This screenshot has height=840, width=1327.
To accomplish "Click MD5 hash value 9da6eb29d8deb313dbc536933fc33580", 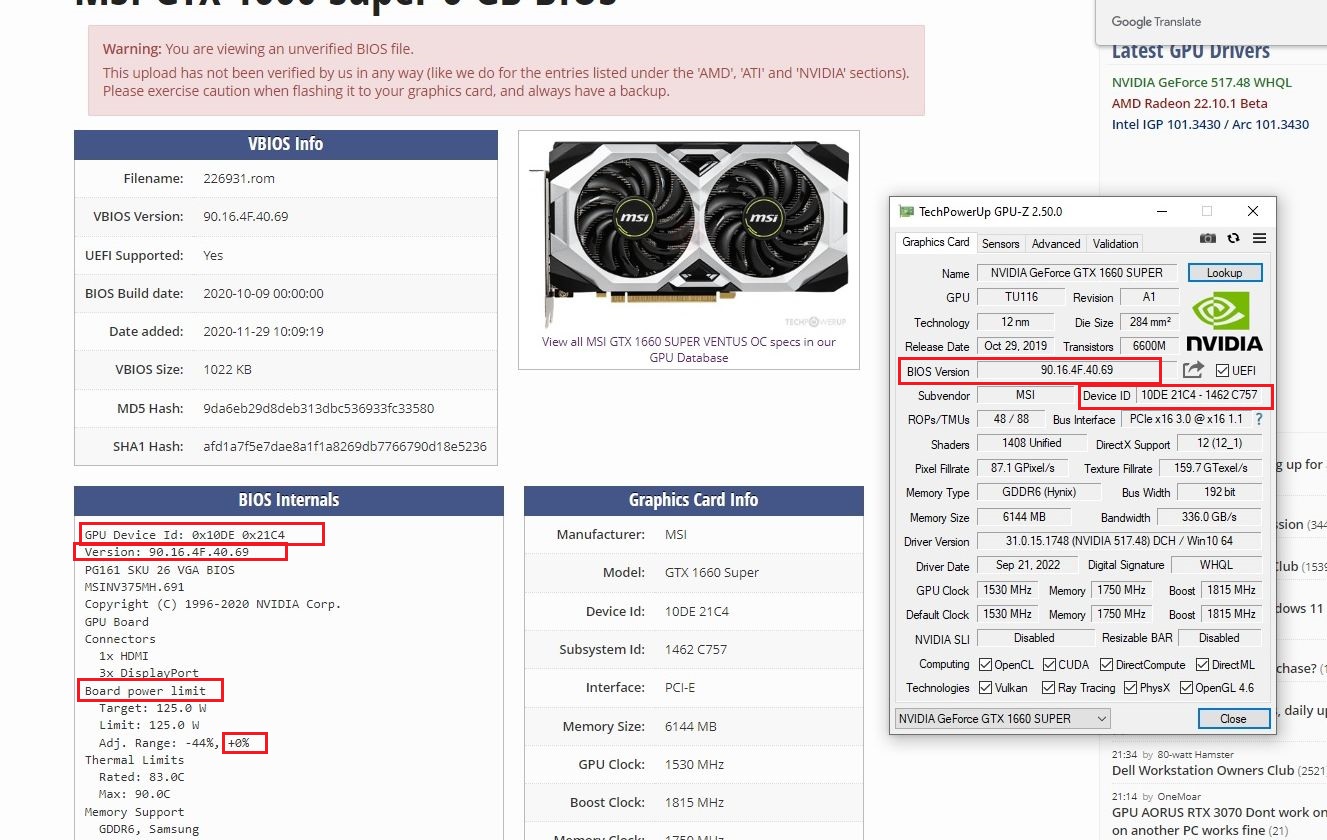I will click(x=318, y=408).
